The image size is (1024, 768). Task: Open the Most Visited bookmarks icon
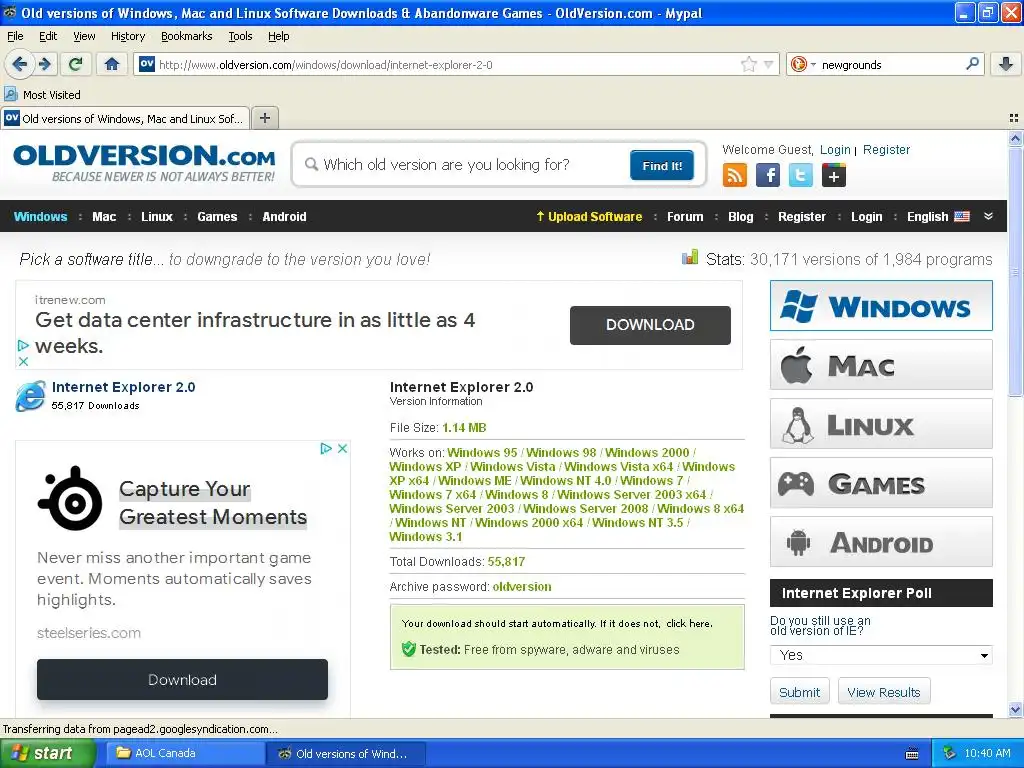10,94
